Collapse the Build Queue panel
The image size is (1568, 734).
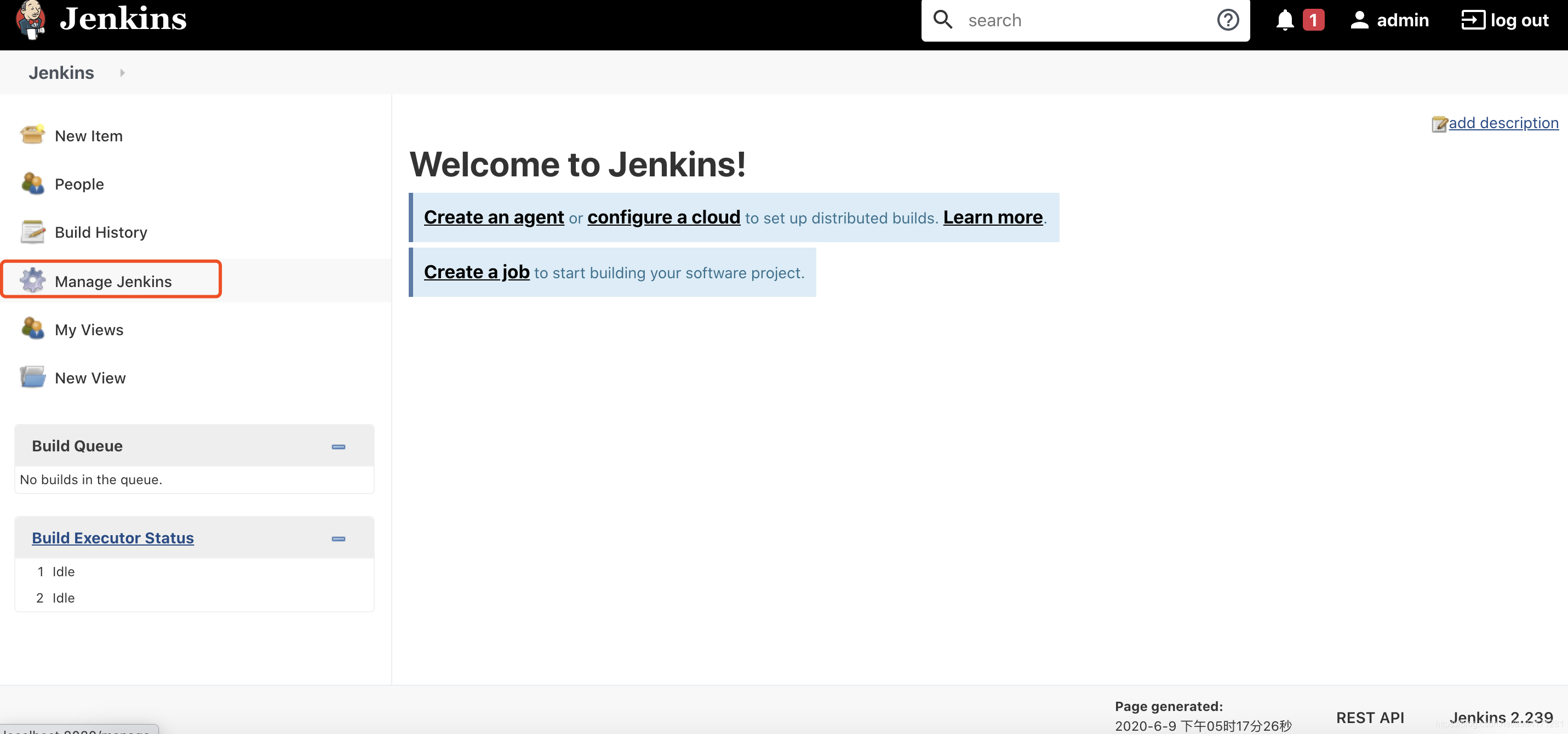[339, 447]
